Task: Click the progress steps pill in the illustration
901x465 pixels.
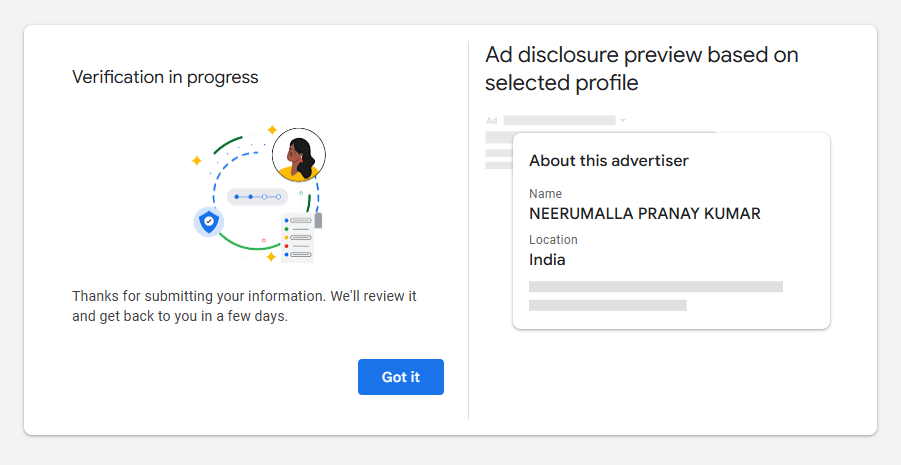Action: pyautogui.click(x=257, y=197)
